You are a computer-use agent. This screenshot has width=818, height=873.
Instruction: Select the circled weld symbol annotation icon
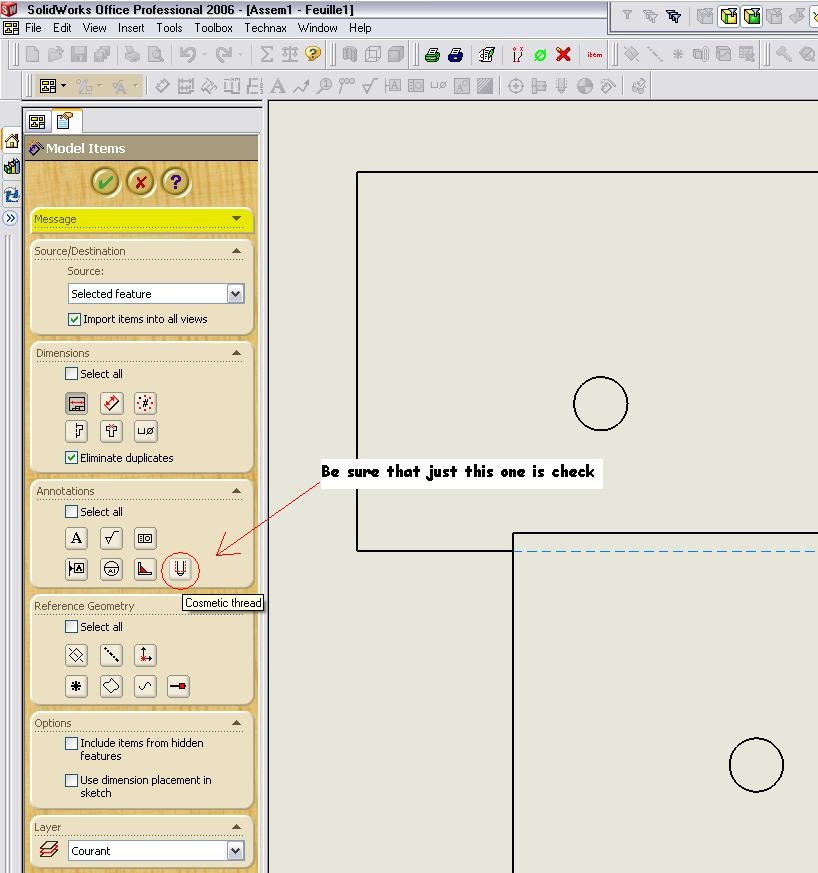tap(111, 569)
